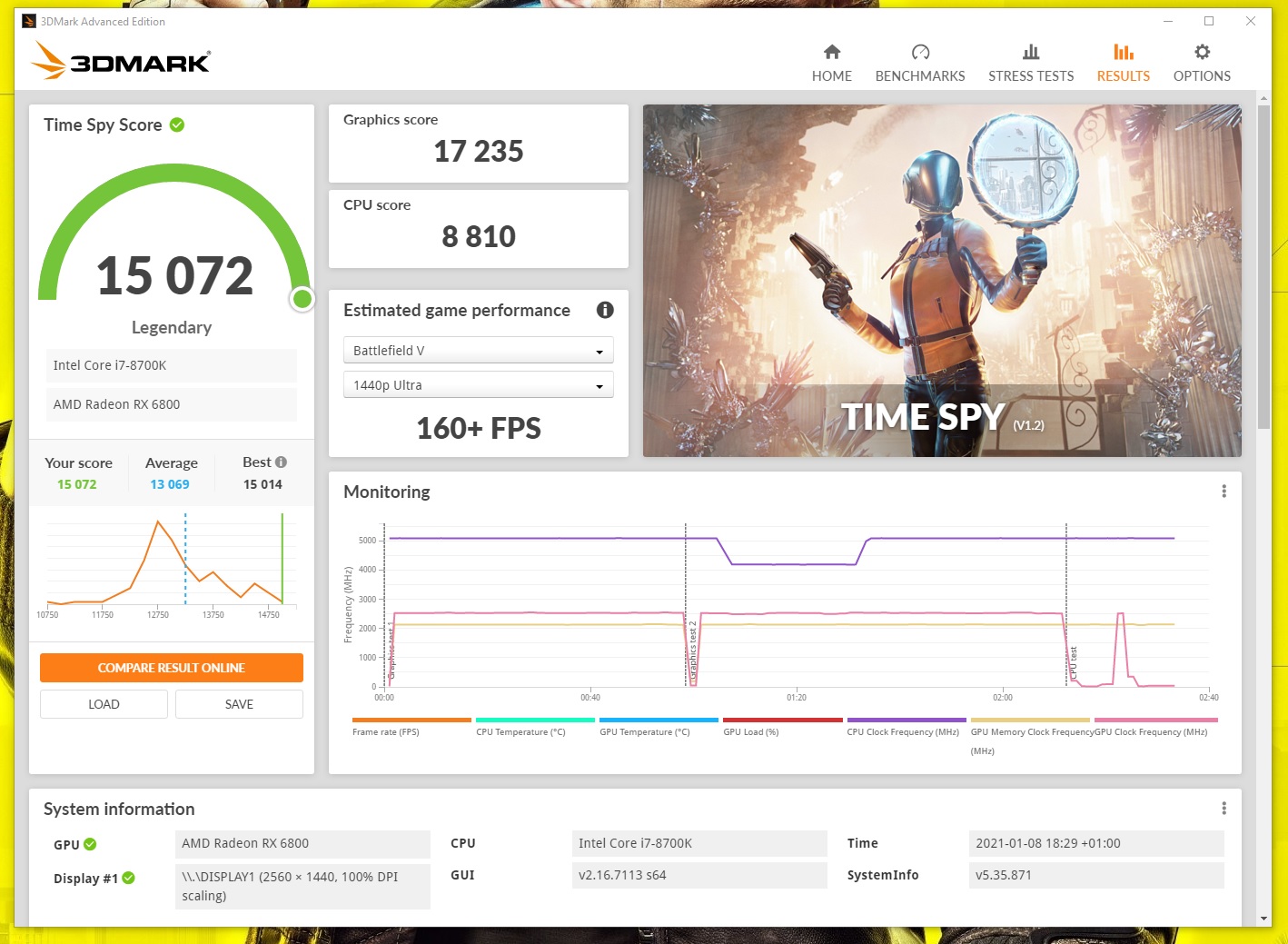The height and width of the screenshot is (944, 1288).
Task: Click the green checkmark next to Display #1
Action: point(128,878)
